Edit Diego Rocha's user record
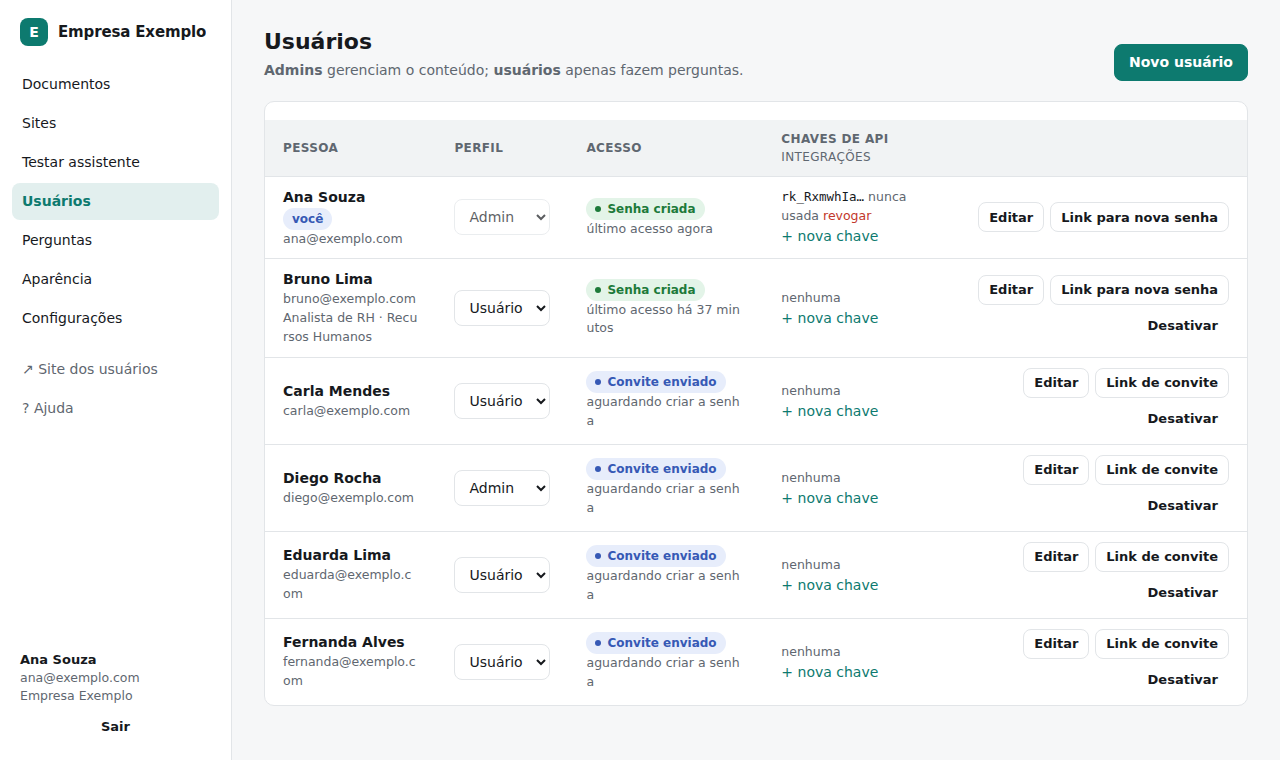 (x=1056, y=470)
